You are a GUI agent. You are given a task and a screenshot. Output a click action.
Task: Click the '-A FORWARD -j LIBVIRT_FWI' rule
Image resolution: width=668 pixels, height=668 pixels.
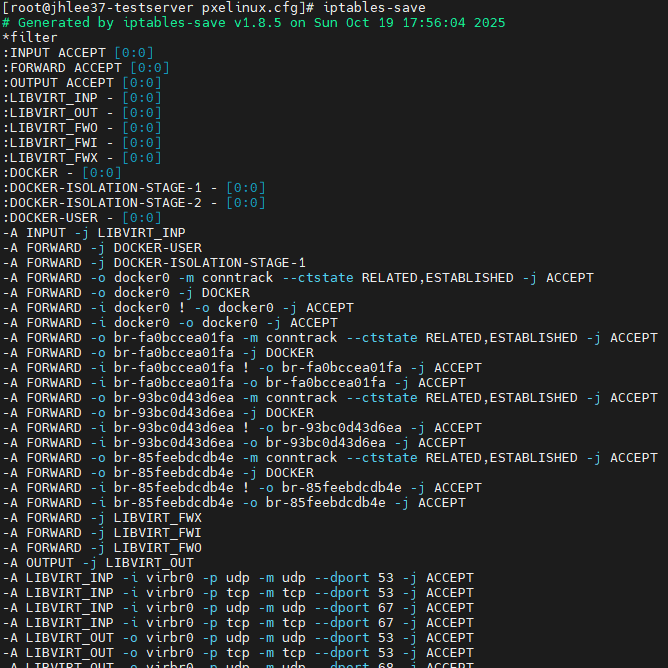click(102, 532)
